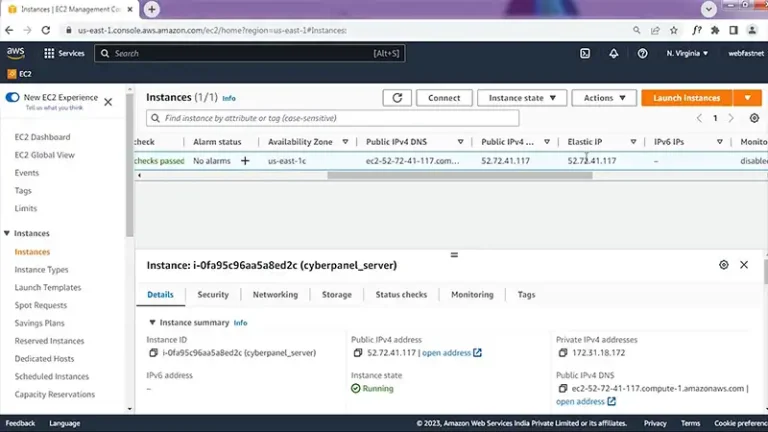
Task: Go to the next page of instances
Action: [731, 118]
